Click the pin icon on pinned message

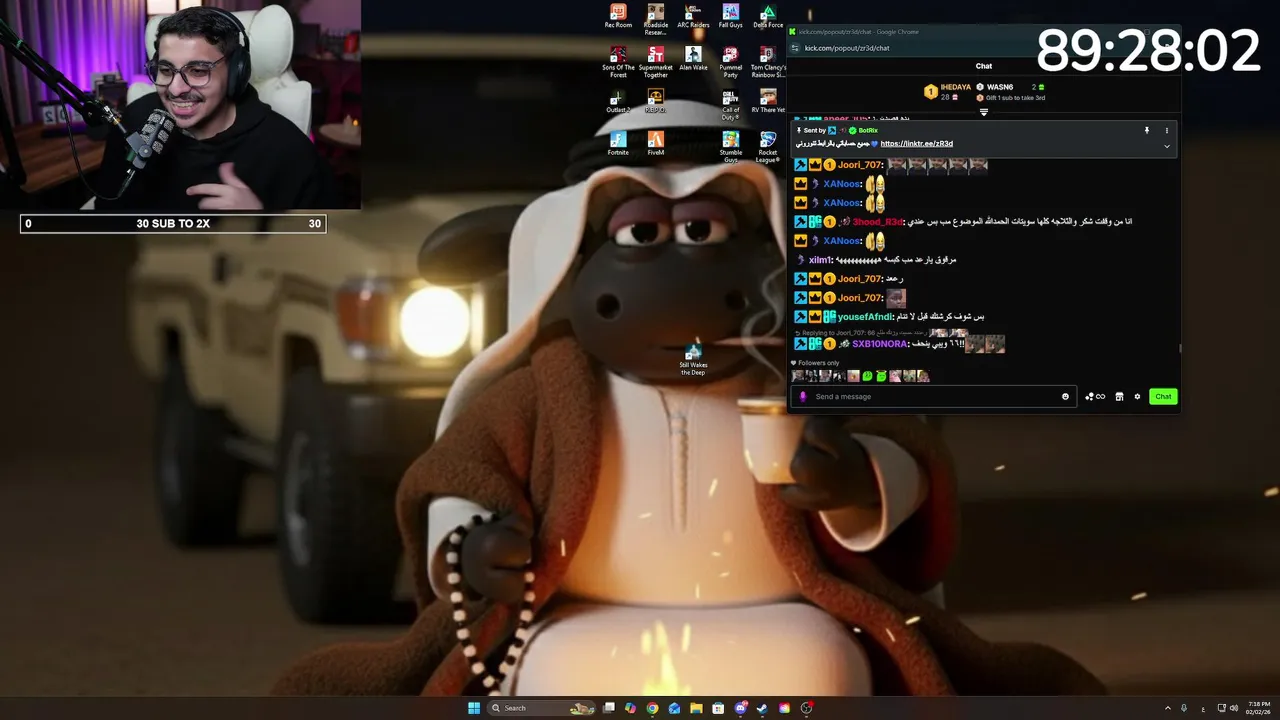pyautogui.click(x=1147, y=130)
